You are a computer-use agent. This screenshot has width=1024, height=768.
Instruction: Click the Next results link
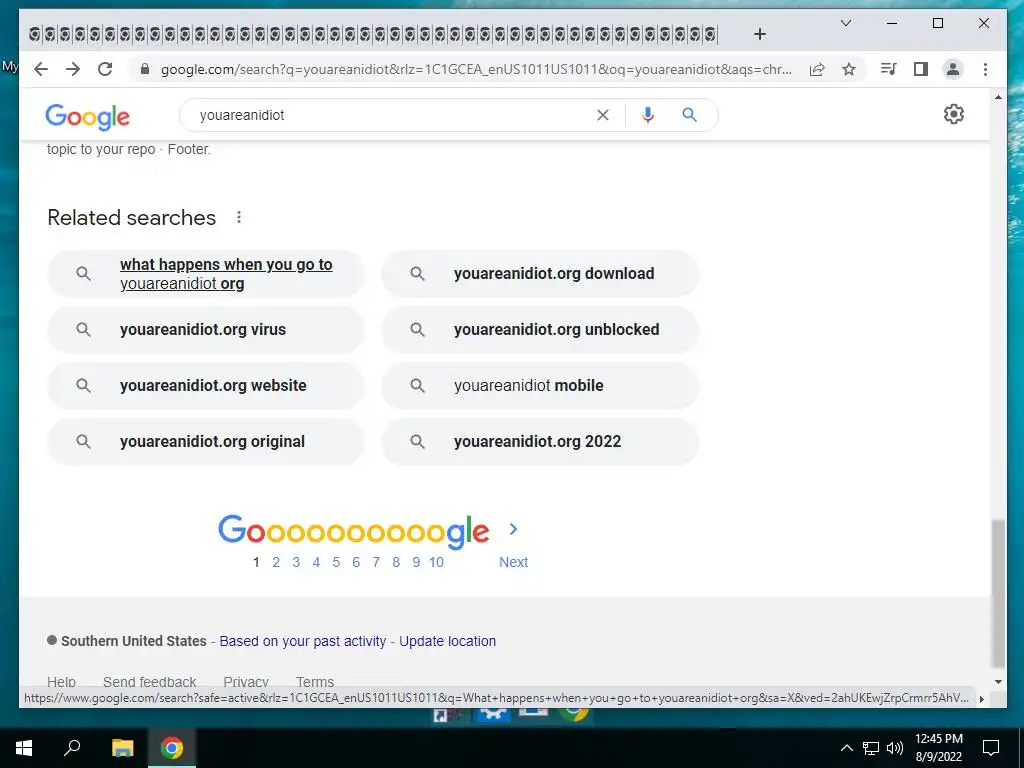tap(513, 562)
